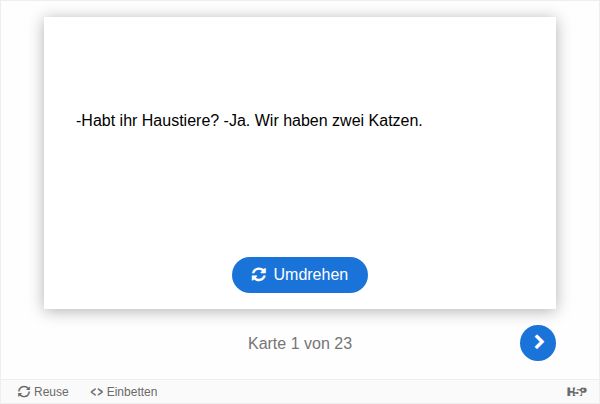Click the sentence '-Habt ihr Haustiere?' on the card
The image size is (600, 404).
[x=147, y=121]
